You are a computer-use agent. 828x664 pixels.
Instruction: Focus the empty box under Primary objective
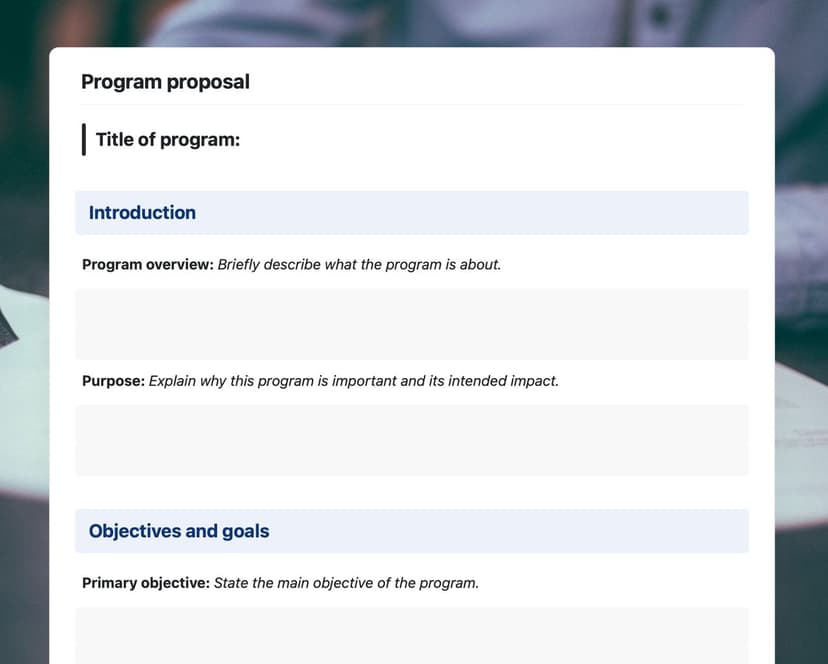pyautogui.click(x=411, y=636)
